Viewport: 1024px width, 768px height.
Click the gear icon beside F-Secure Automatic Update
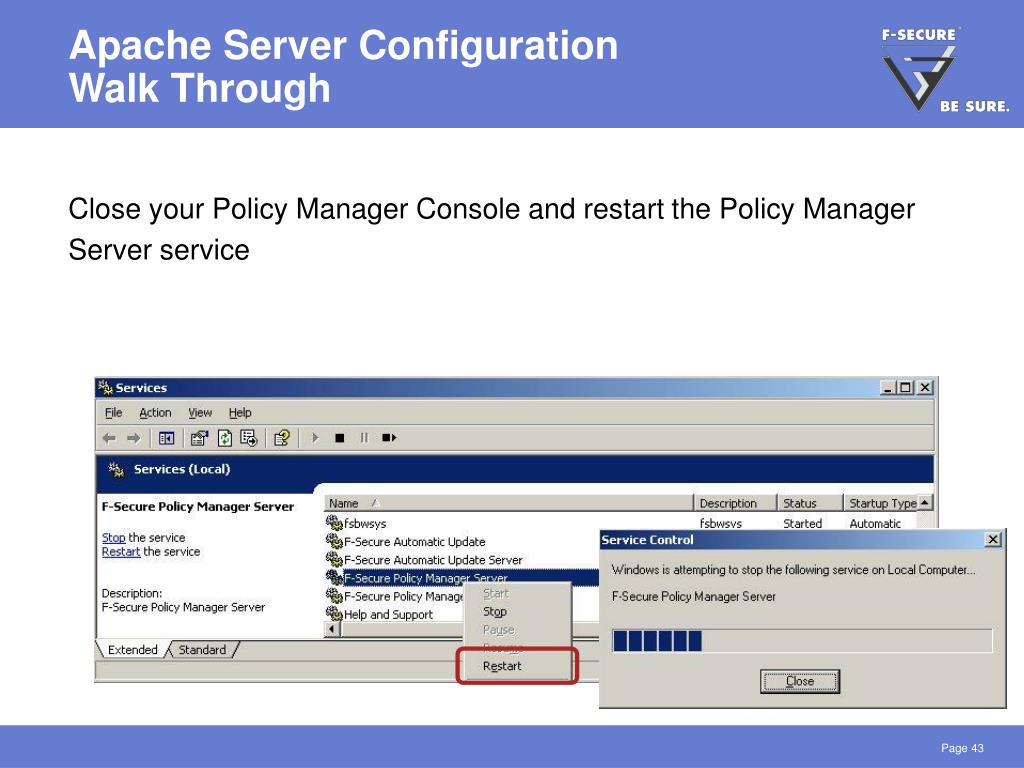334,541
